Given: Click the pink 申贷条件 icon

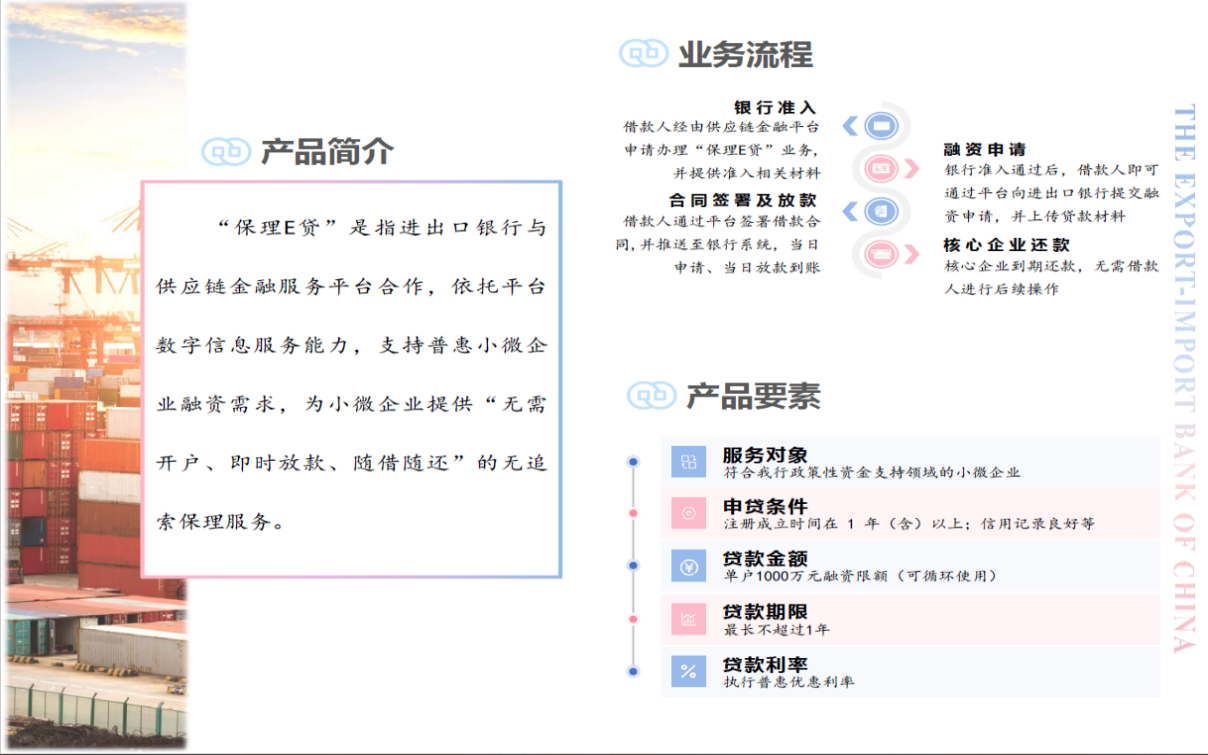Looking at the screenshot, I should tap(688, 514).
